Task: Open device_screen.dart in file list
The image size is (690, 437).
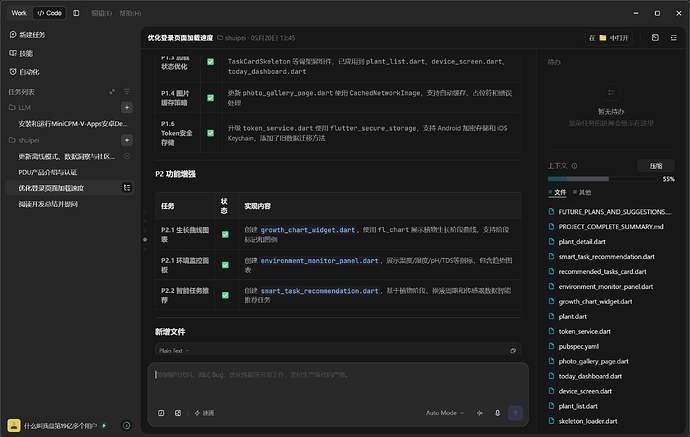Action: point(585,391)
